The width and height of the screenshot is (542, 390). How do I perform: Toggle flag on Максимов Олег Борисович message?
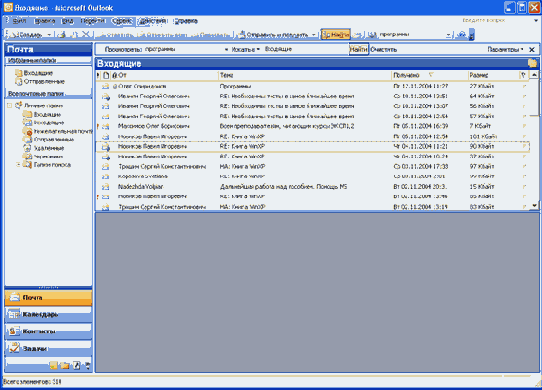524,126
